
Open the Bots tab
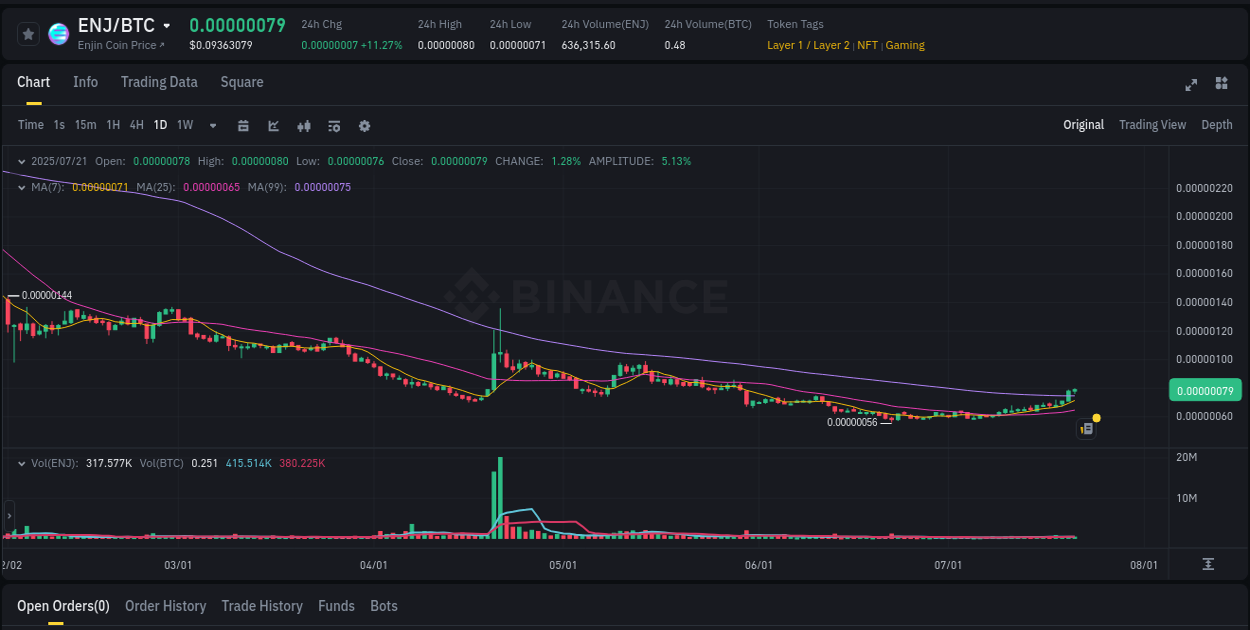[x=384, y=606]
